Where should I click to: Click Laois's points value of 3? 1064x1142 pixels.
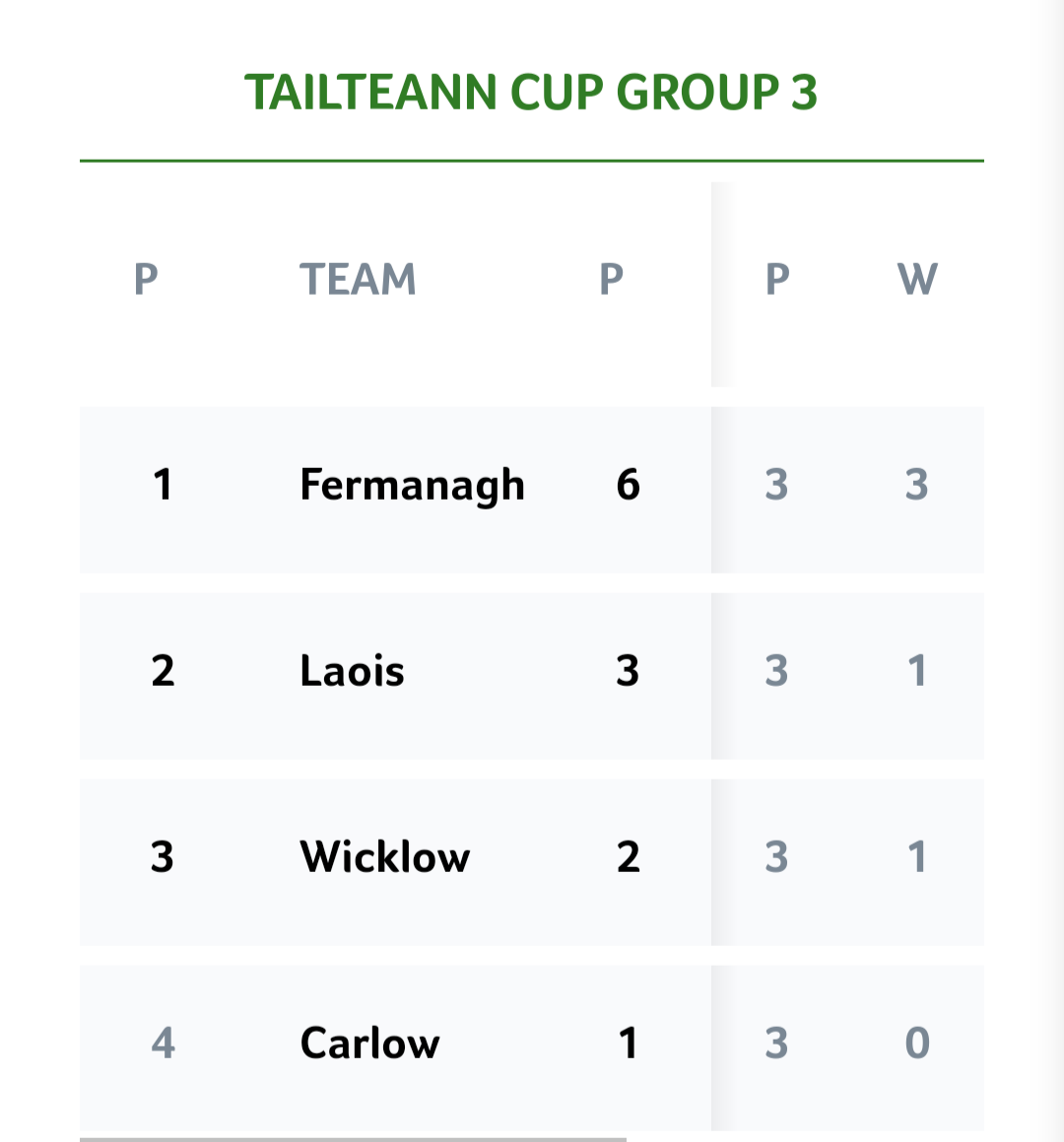click(628, 671)
